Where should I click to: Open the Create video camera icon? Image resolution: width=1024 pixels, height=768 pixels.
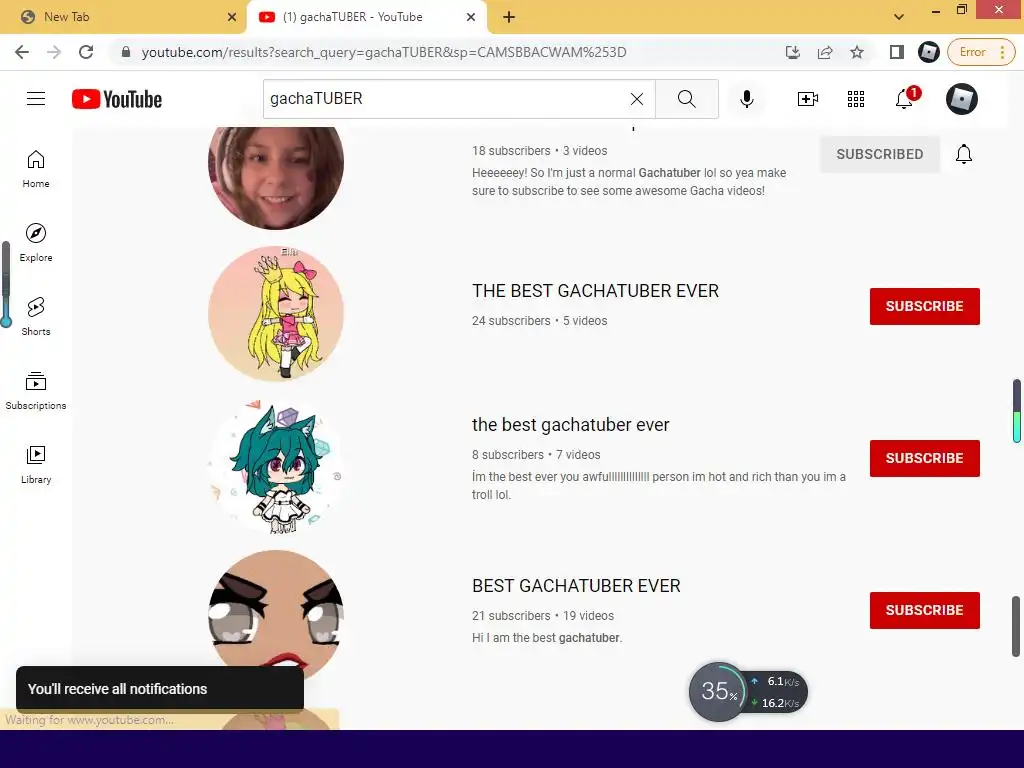tap(808, 99)
